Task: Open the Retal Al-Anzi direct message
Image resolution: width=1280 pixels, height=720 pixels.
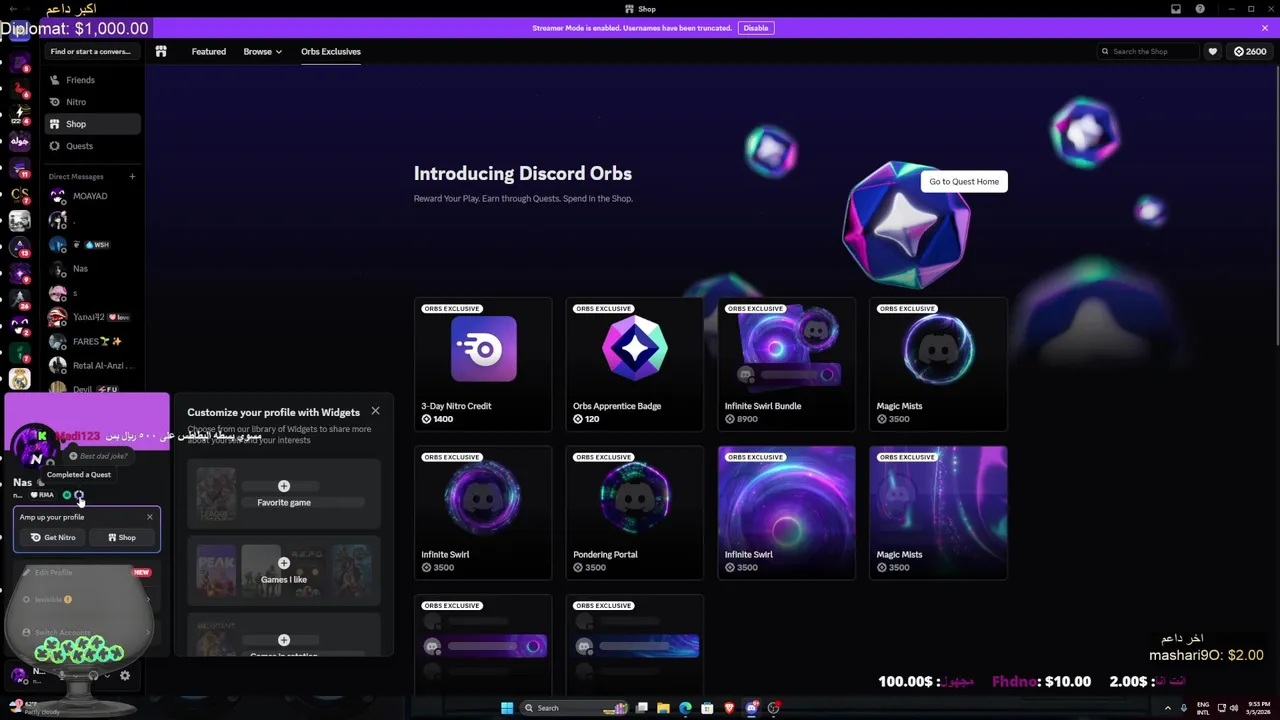Action: (x=93, y=365)
